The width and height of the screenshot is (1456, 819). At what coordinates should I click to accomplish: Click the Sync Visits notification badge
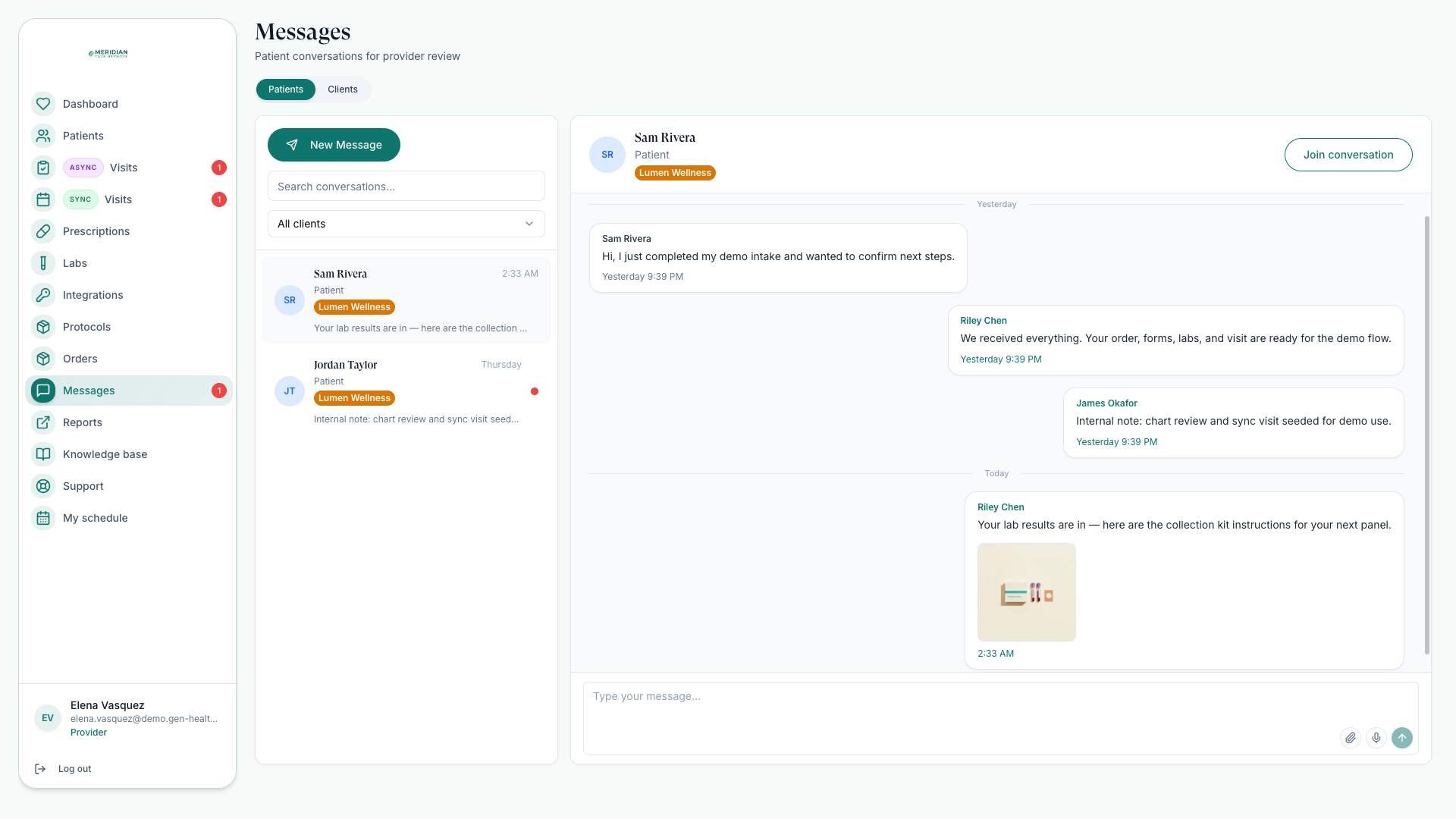pos(219,199)
